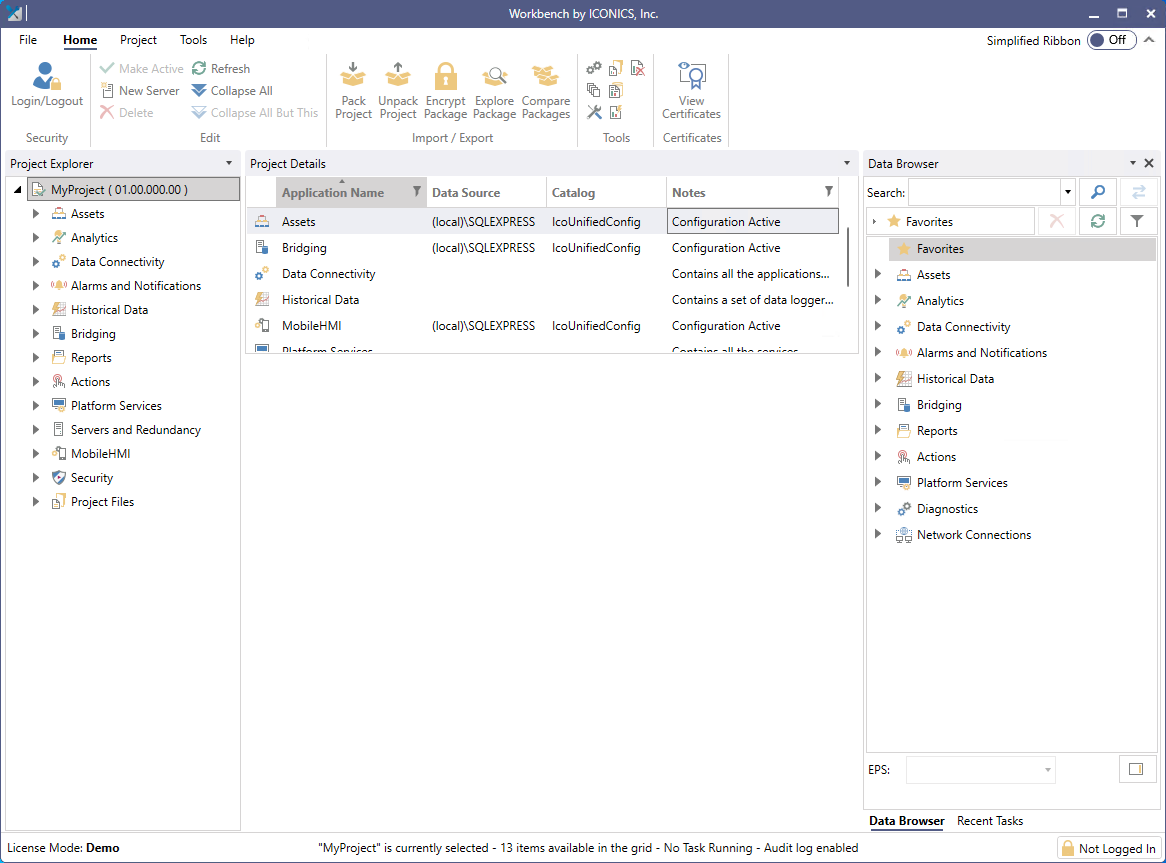Open the Help tab
Image resolution: width=1166 pixels, height=863 pixels.
[242, 40]
